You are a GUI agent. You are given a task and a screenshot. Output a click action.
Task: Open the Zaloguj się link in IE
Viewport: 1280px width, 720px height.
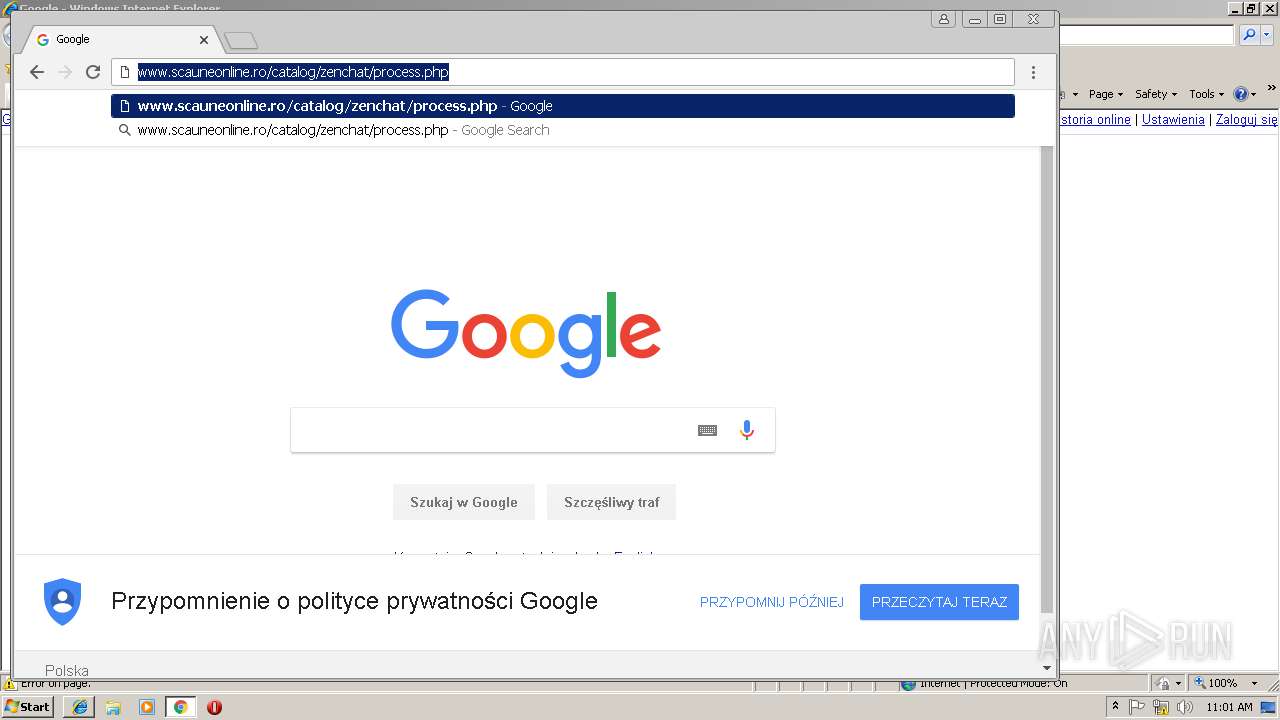pos(1247,120)
